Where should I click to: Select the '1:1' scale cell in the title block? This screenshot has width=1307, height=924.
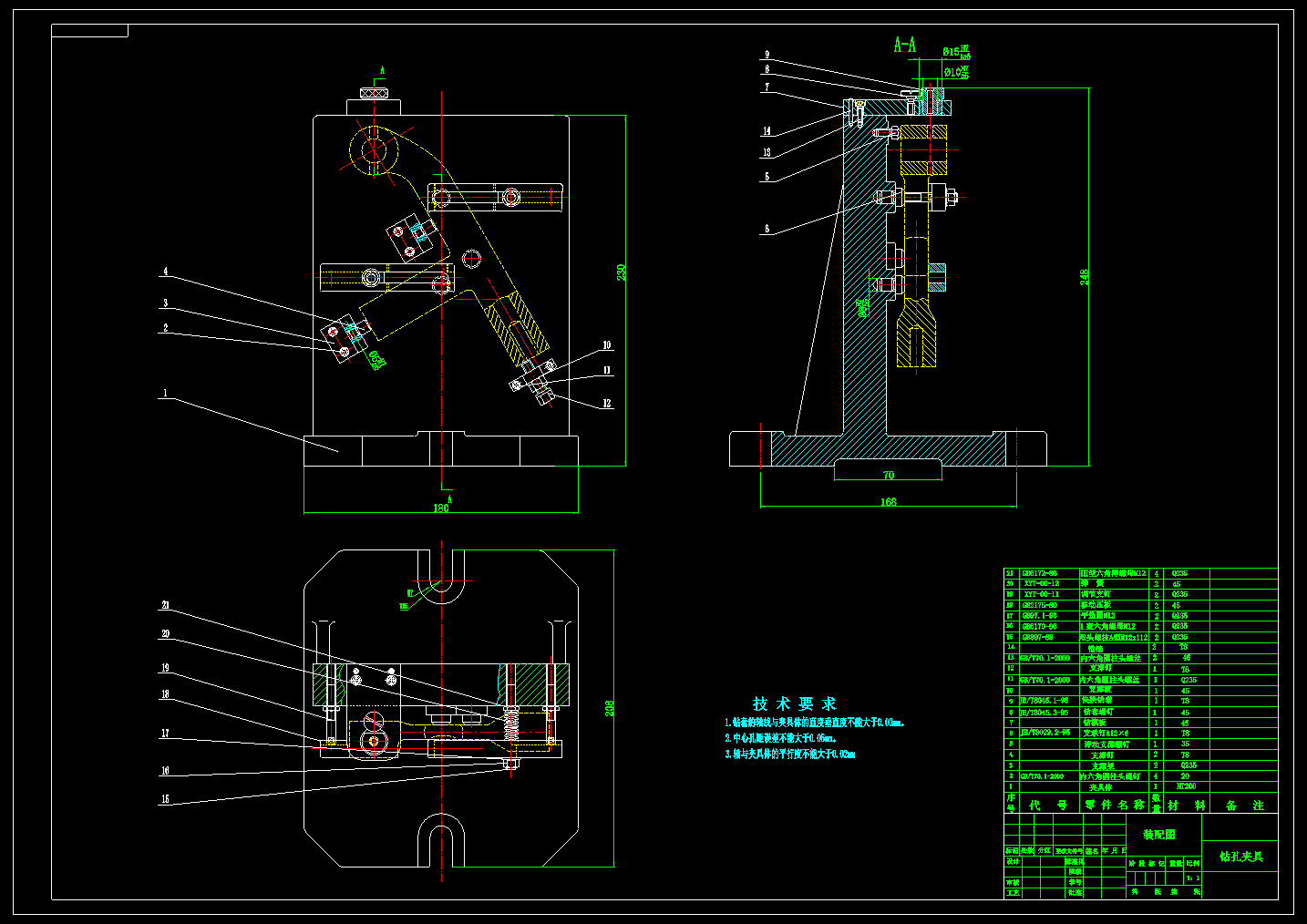tap(1193, 878)
